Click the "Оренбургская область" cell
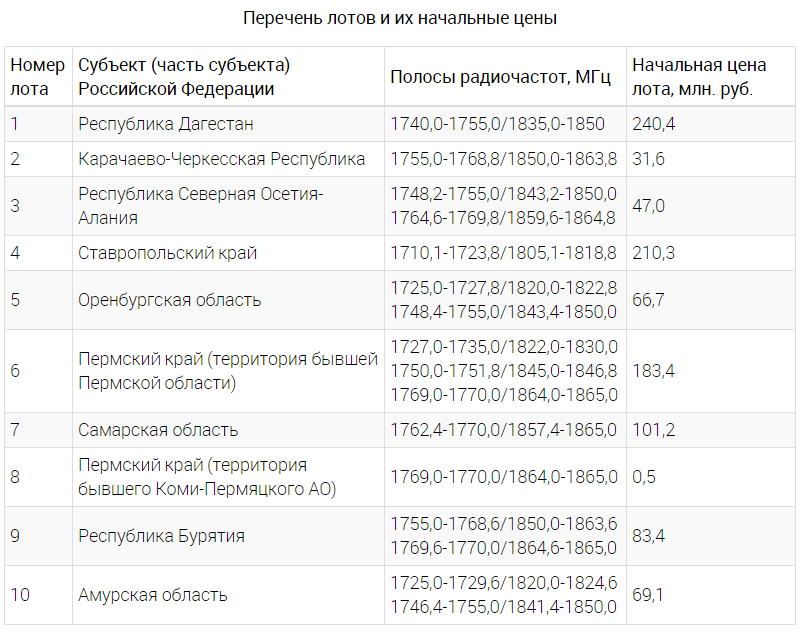807x638 pixels. [170, 300]
